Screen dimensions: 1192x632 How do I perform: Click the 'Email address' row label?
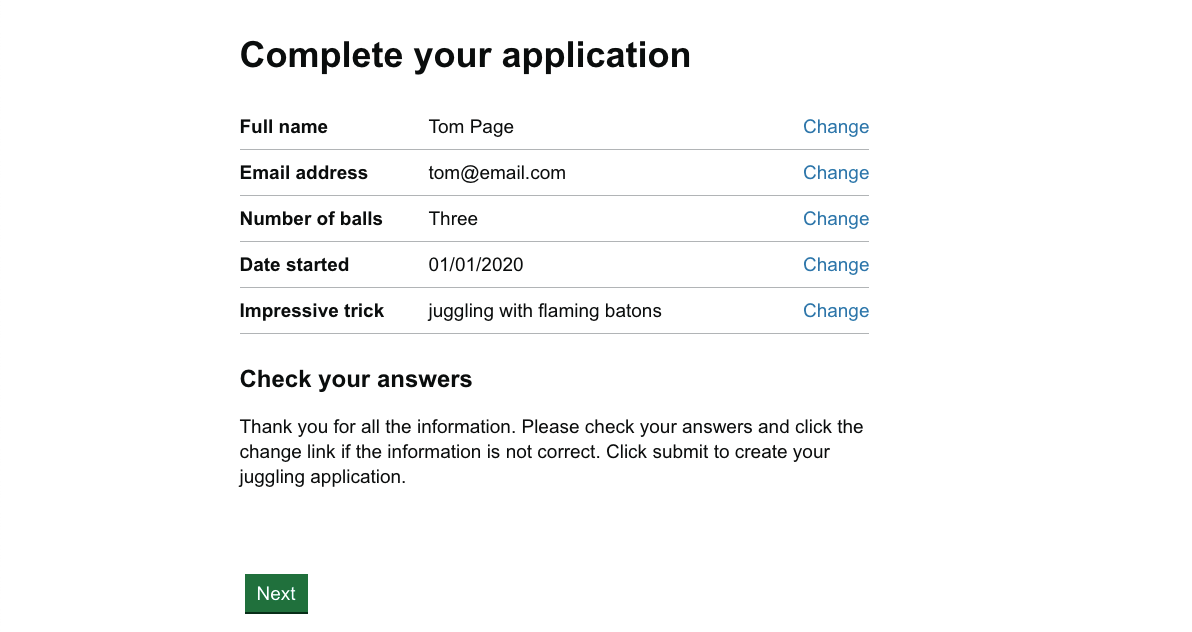click(304, 173)
